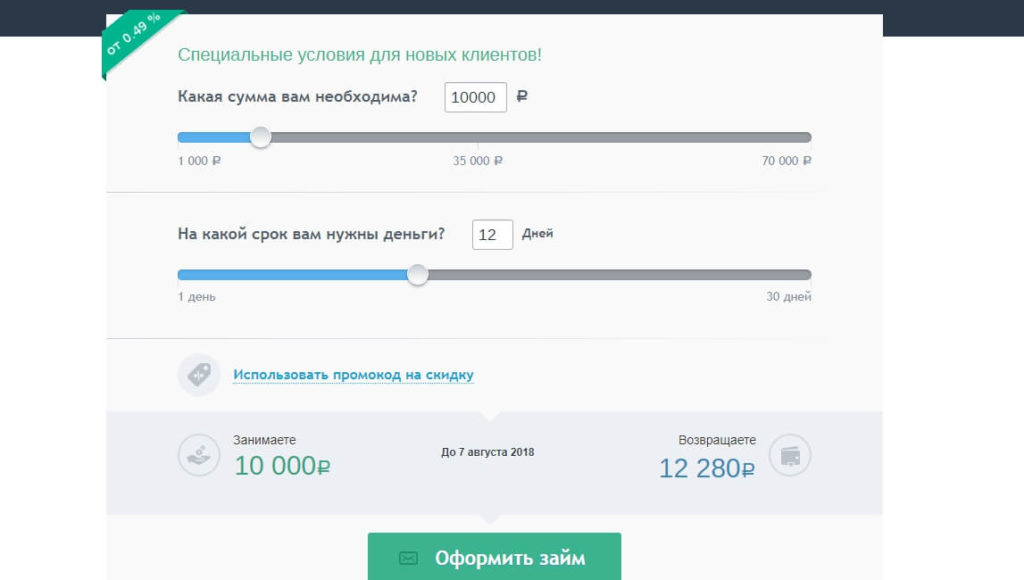Screen dimensions: 1024x580
Task: Select the days input field showing 12
Action: point(492,233)
